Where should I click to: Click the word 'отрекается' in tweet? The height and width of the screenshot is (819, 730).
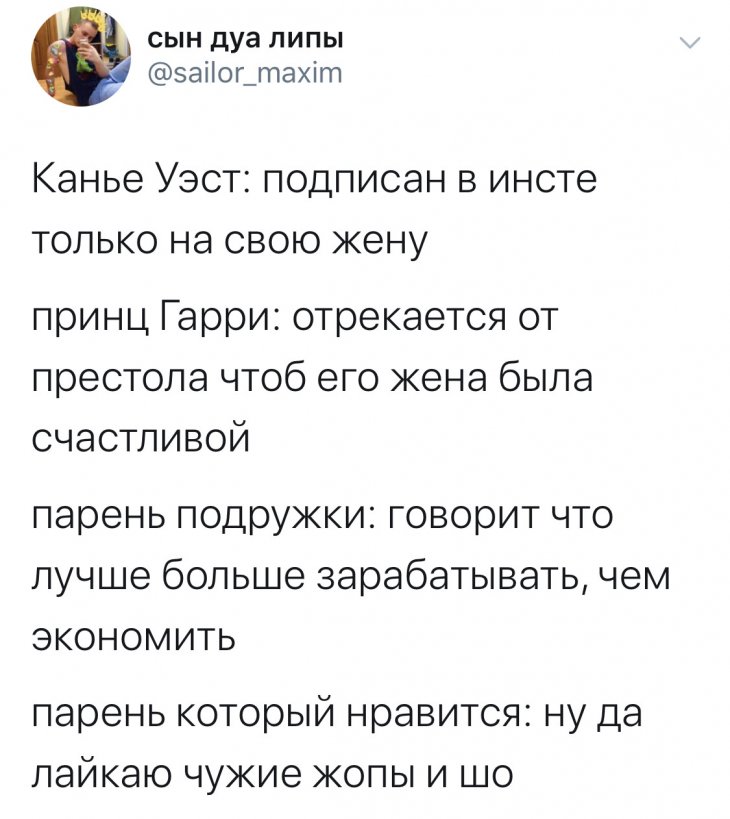click(399, 318)
